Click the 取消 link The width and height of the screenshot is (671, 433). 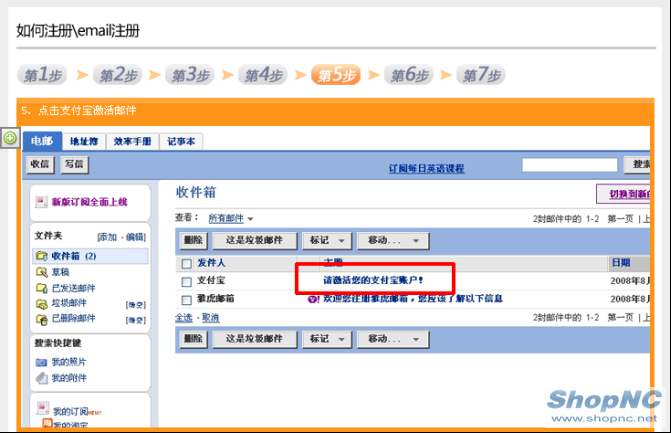211,318
